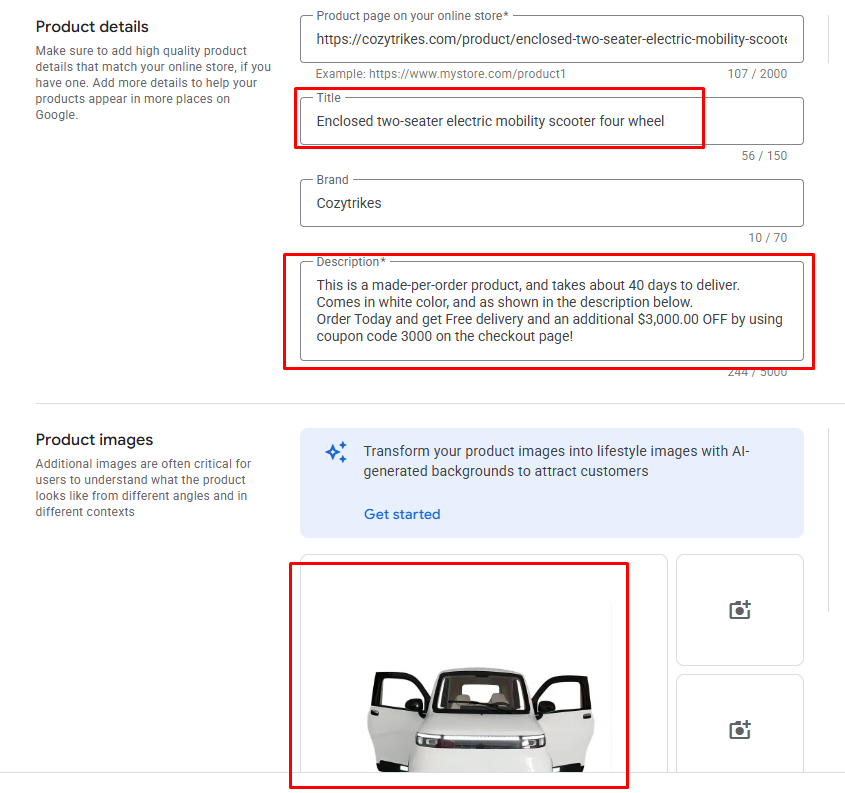Click the lower add-photo camera icon
The width and height of the screenshot is (845, 793).
739,729
